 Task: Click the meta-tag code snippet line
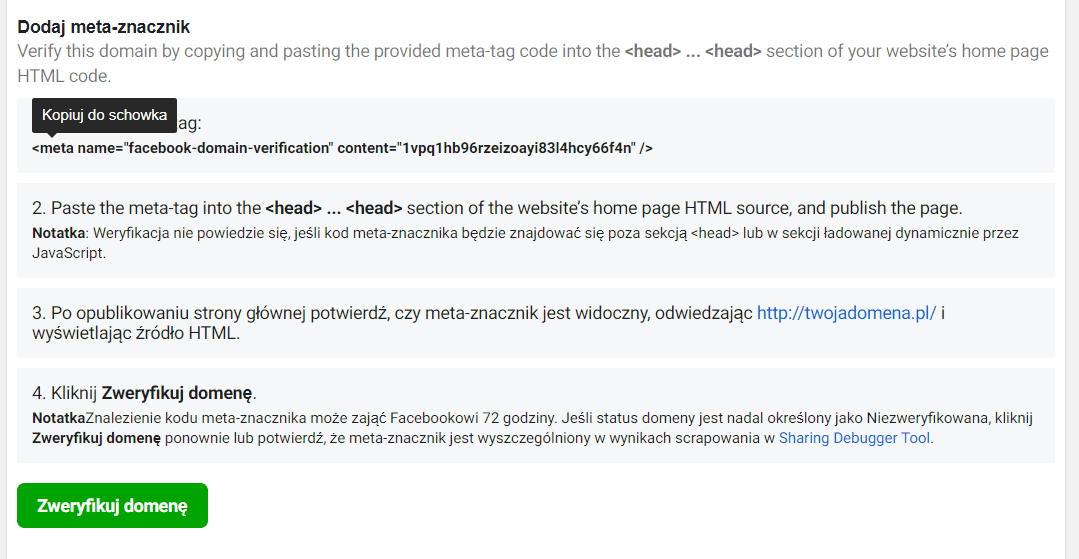pyautogui.click(x=342, y=148)
